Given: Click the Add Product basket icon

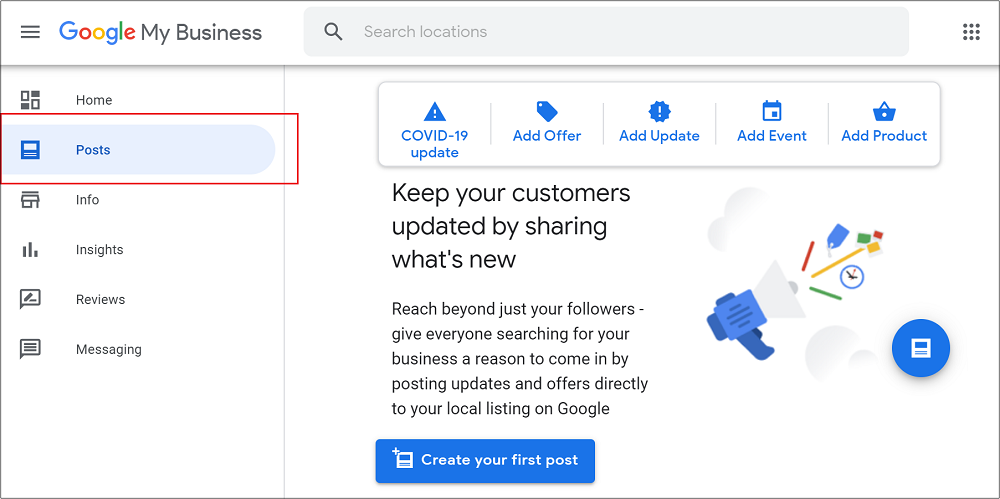Looking at the screenshot, I should click(884, 112).
